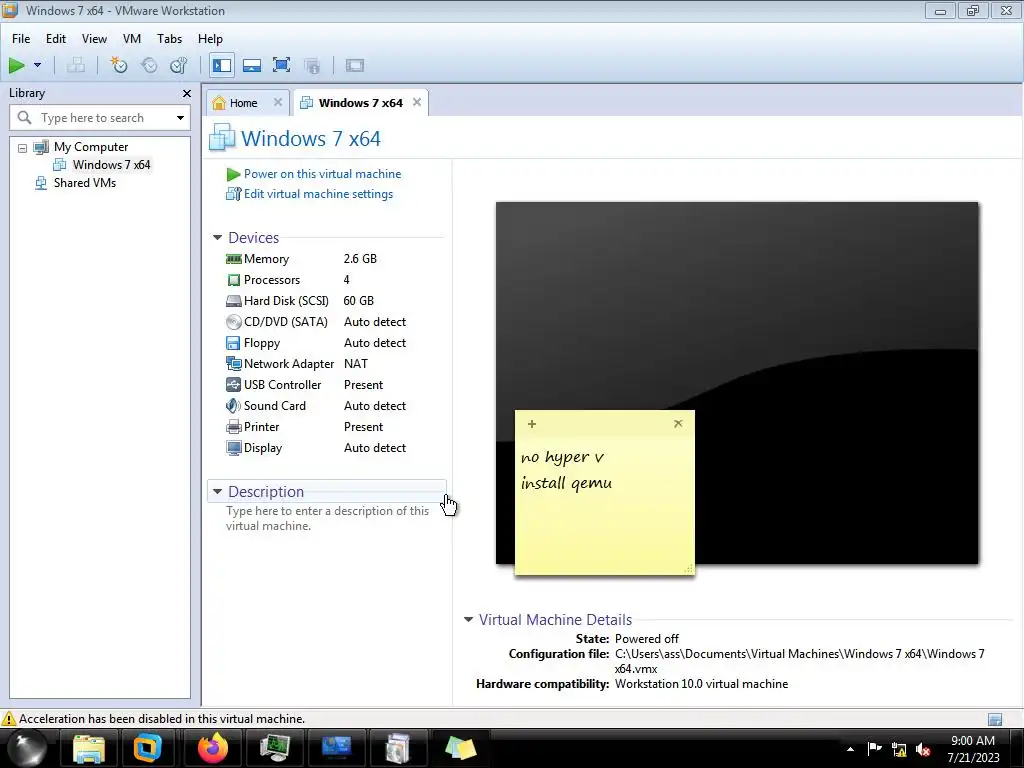Open the power options dropdown arrow
Image resolution: width=1024 pixels, height=768 pixels.
point(37,65)
